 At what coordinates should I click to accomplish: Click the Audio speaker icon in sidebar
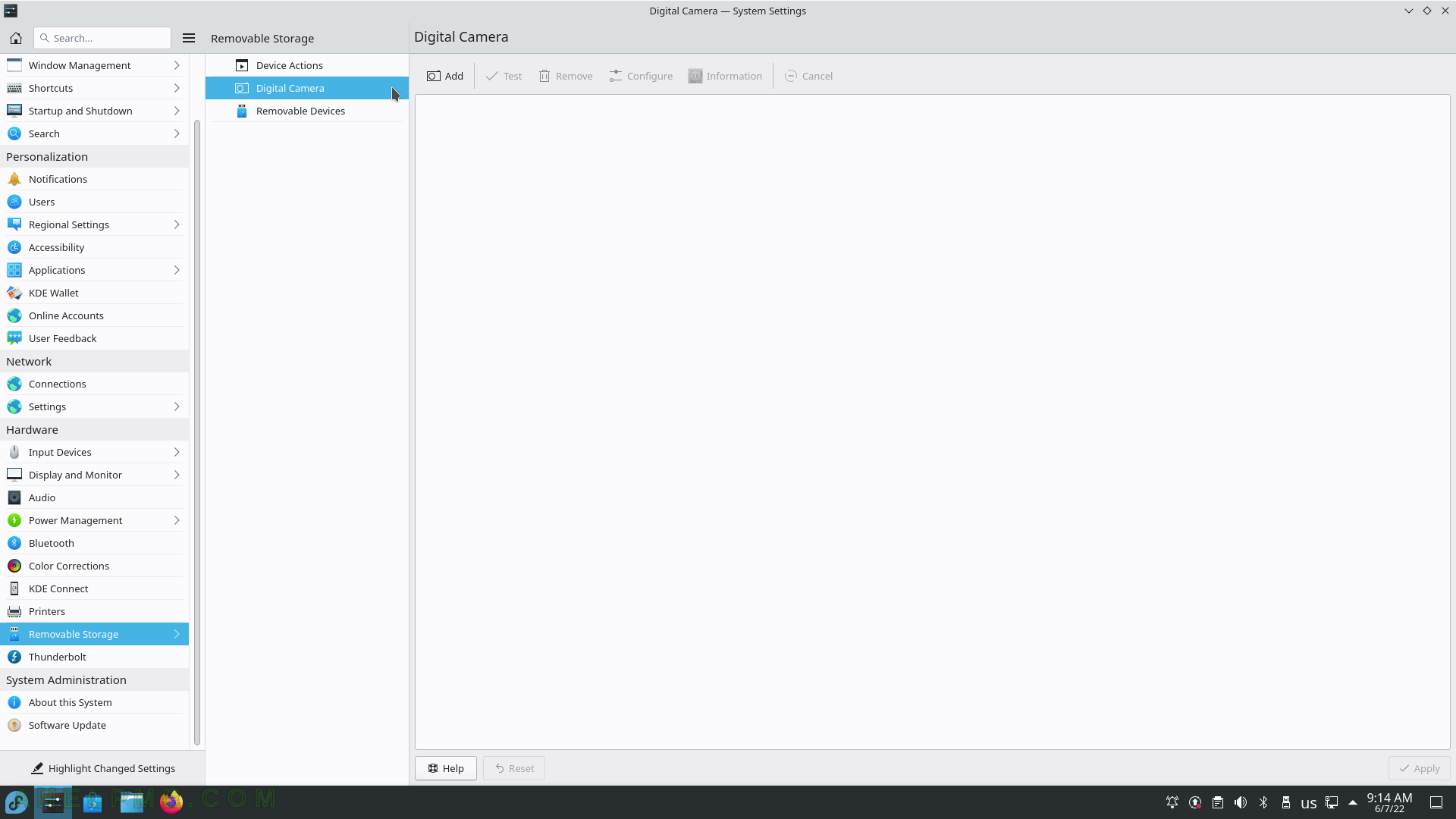(14, 497)
